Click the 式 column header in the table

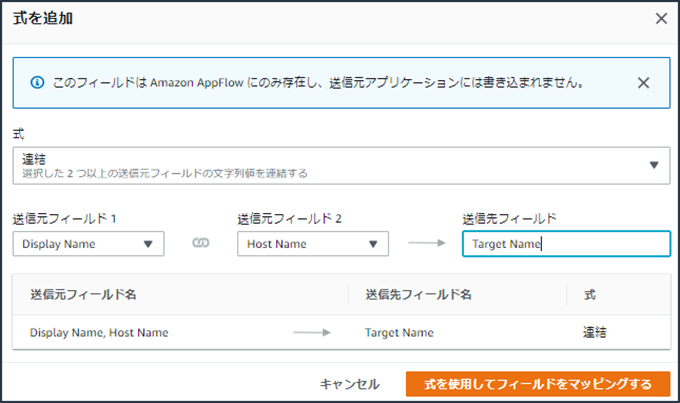pos(589,294)
